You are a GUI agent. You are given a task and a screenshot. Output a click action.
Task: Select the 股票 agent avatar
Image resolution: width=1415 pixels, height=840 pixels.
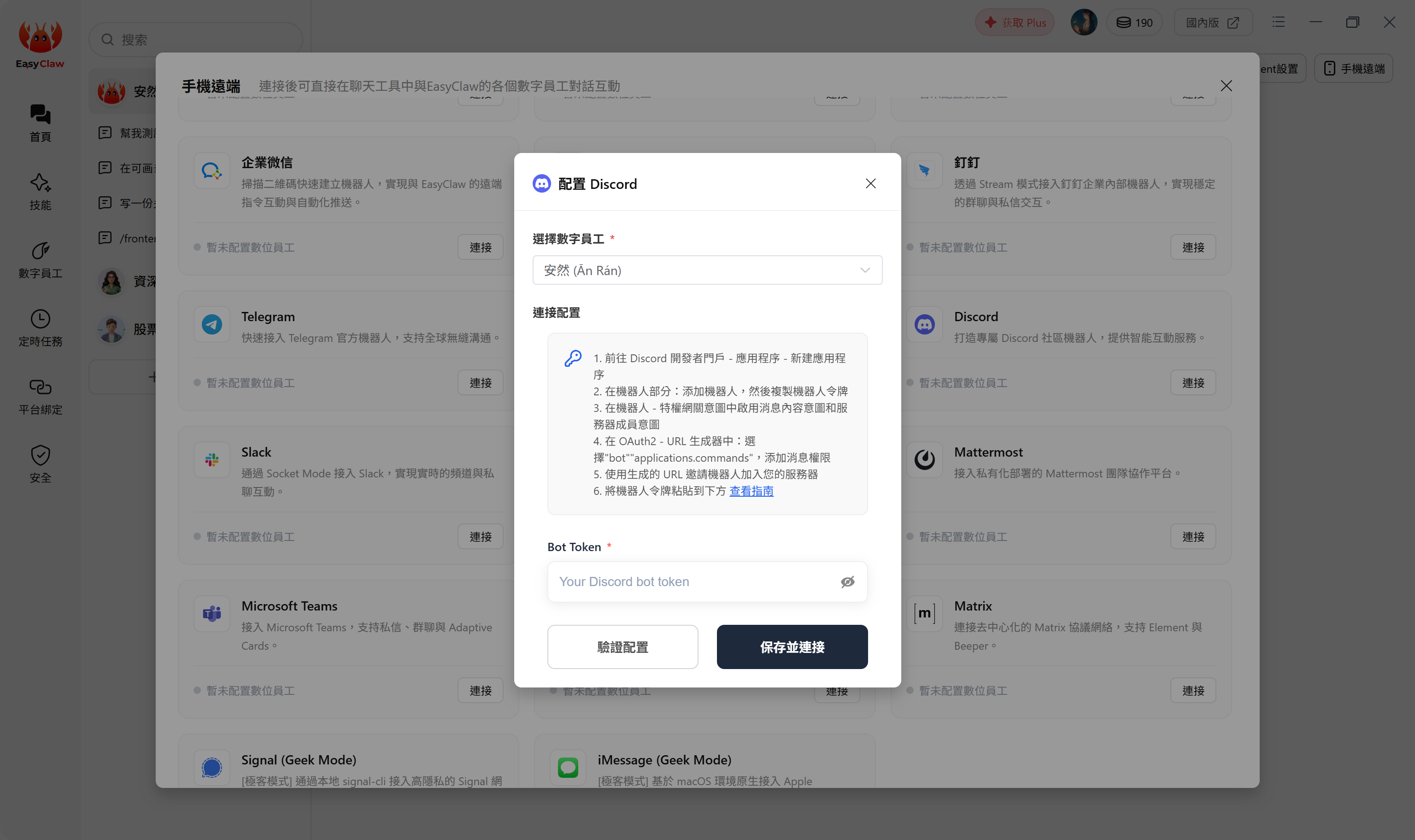[x=111, y=329]
